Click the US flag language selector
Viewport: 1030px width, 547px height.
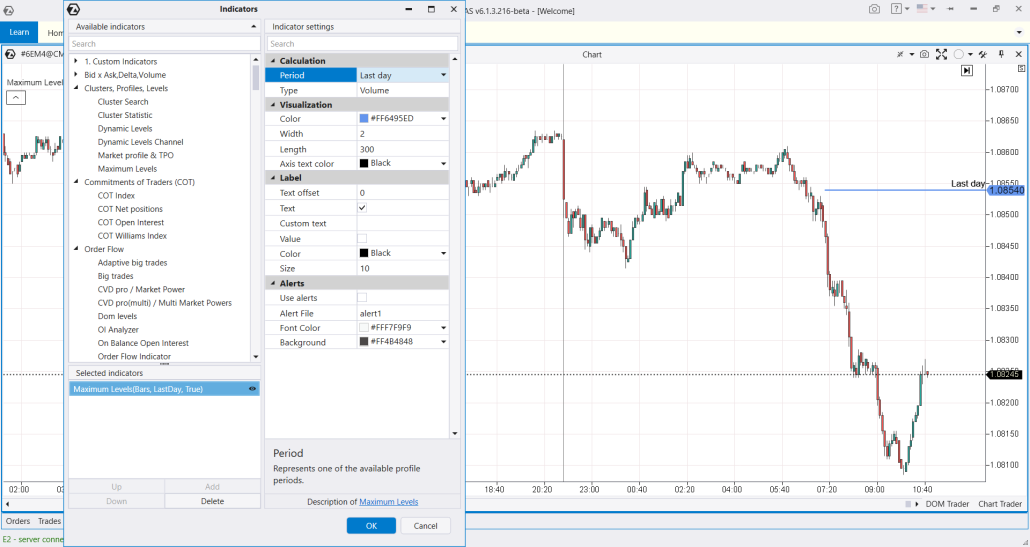(923, 9)
